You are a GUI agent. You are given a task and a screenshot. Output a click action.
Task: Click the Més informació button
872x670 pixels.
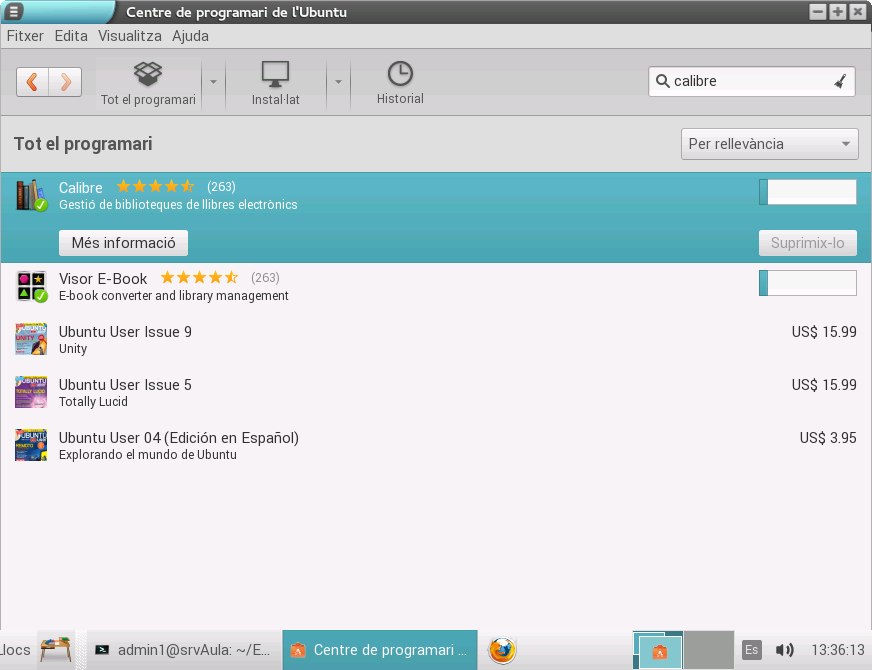[123, 243]
